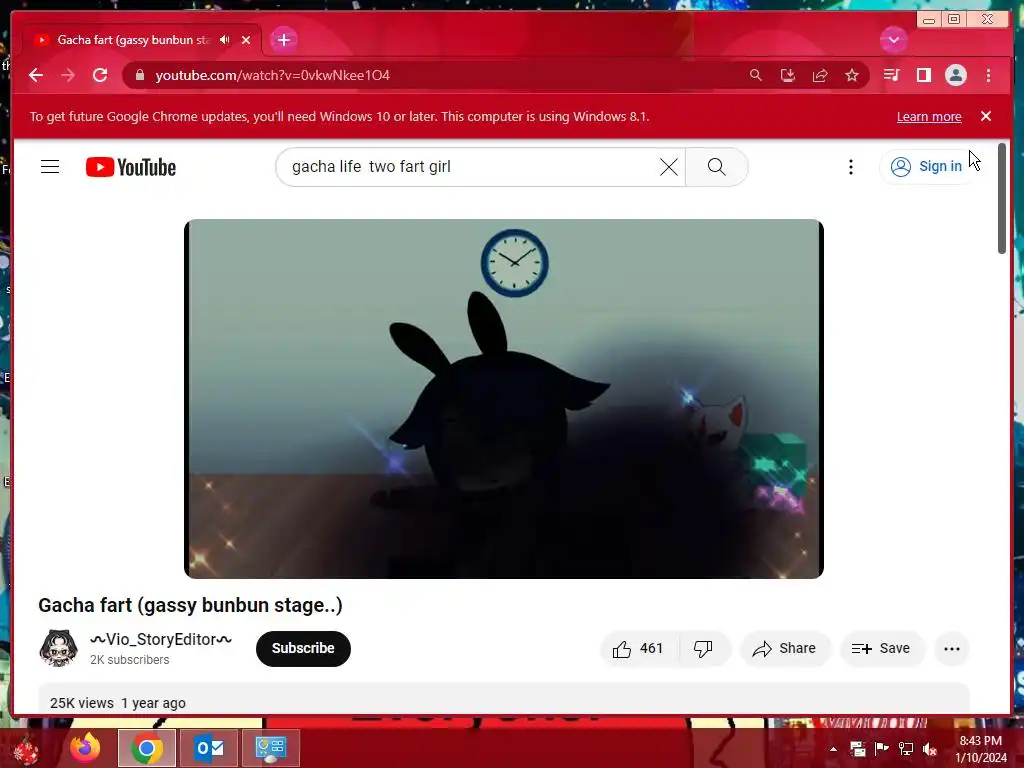Dismiss the Chrome update notification bar
Image resolution: width=1024 pixels, height=768 pixels.
click(986, 116)
